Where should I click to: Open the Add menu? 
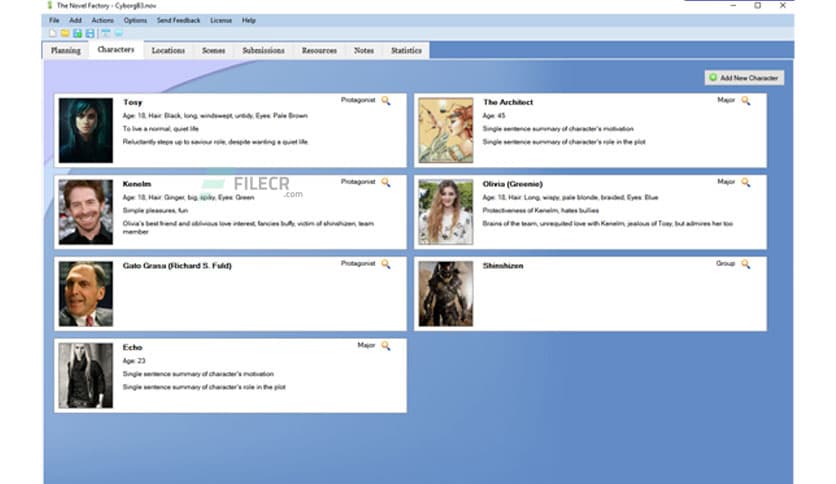pos(76,20)
